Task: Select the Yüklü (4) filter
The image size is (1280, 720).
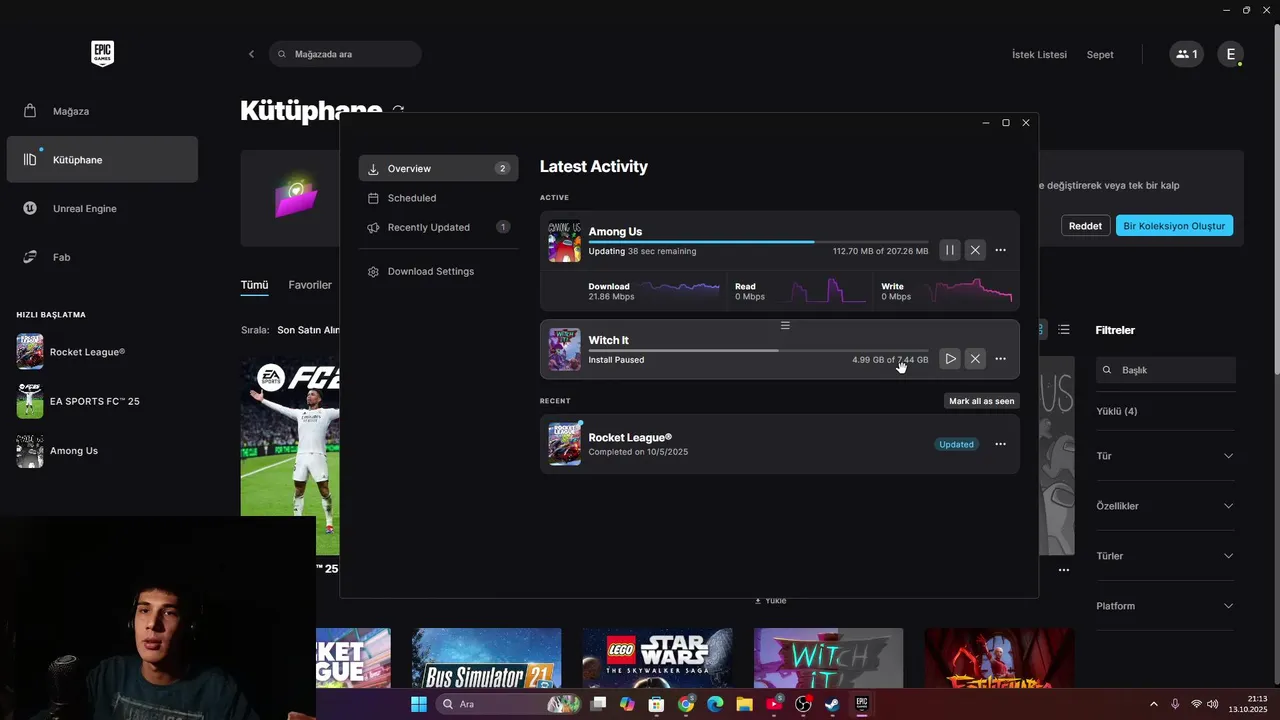Action: (1117, 411)
